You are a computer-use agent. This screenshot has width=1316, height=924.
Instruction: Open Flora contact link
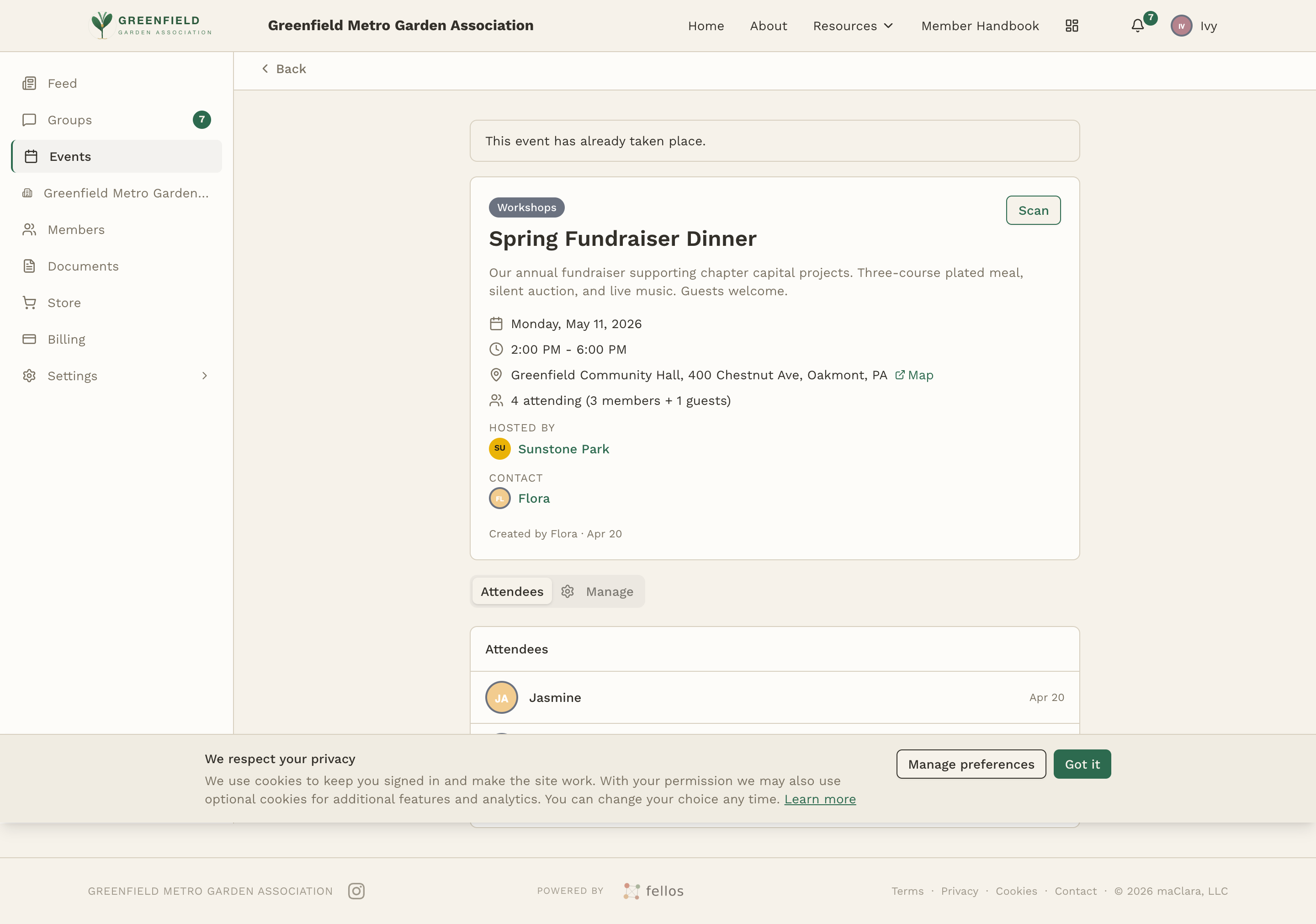tap(534, 498)
